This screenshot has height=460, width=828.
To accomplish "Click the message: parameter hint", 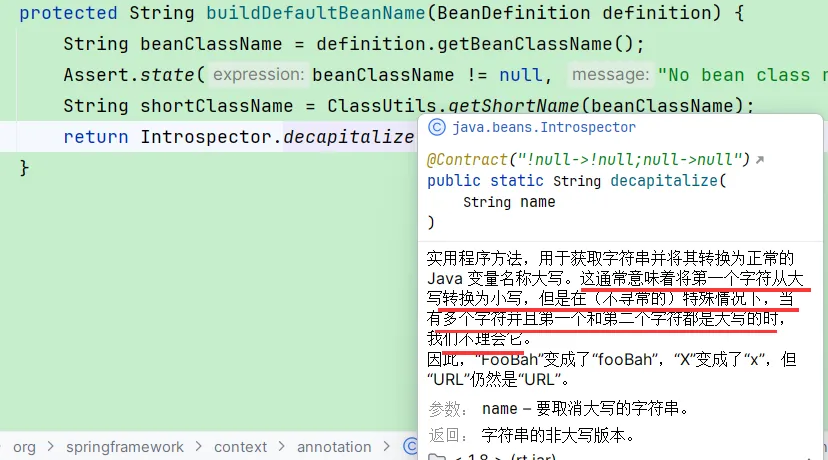I will tap(610, 74).
